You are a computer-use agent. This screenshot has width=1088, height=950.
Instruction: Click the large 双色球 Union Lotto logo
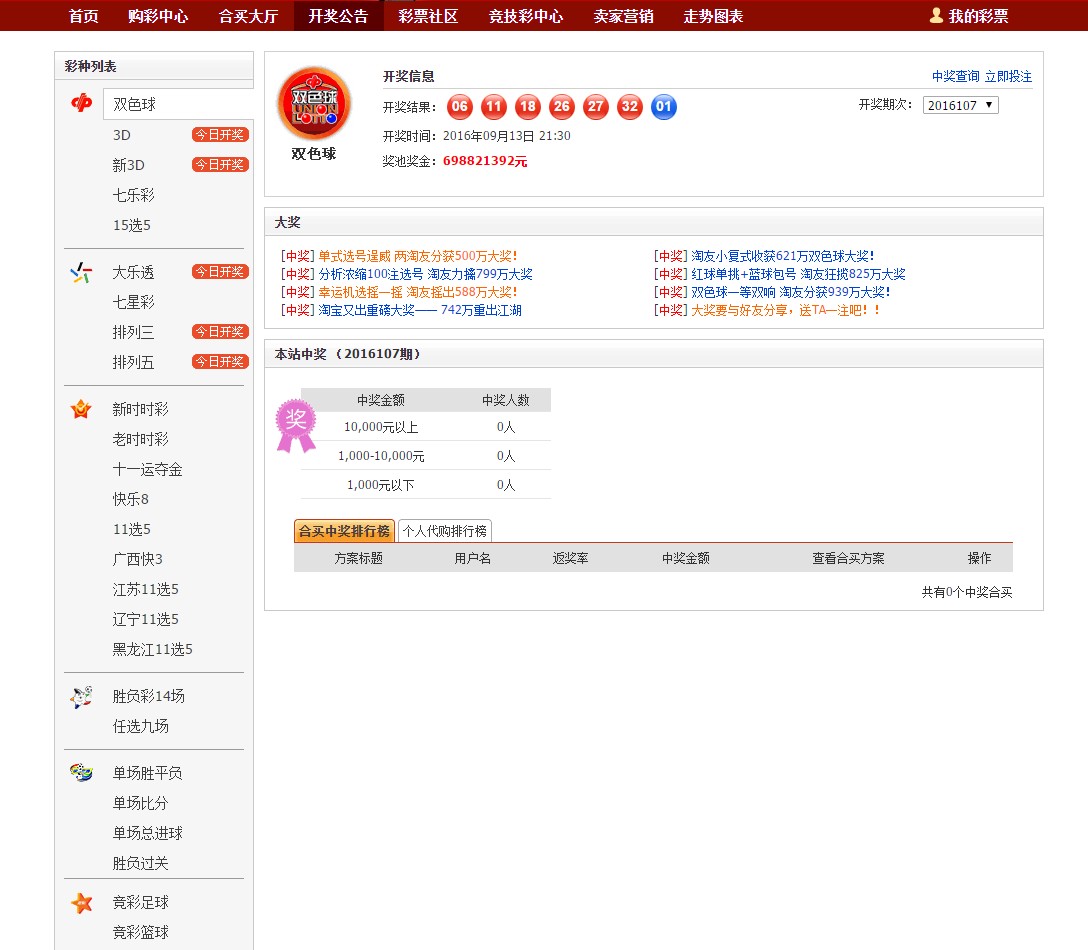313,103
